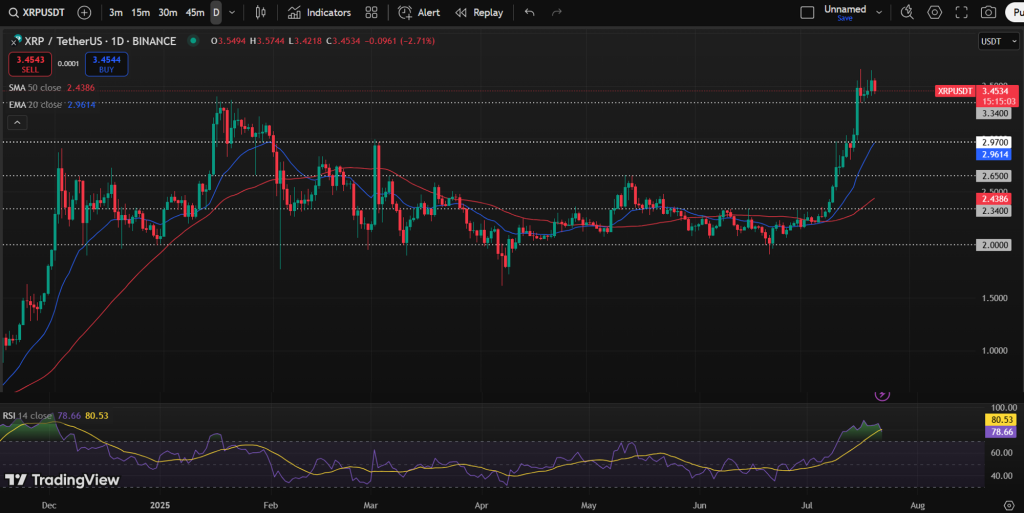The image size is (1024, 513).
Task: Click the Feb label on time axis
Action: tap(270, 505)
